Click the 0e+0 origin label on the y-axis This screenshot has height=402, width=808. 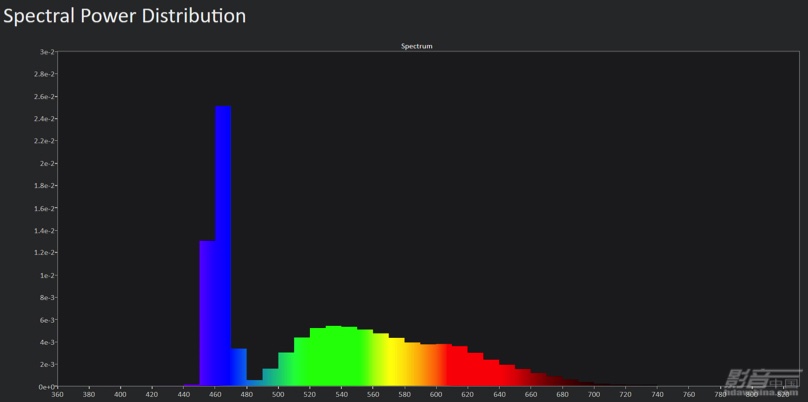point(46,386)
